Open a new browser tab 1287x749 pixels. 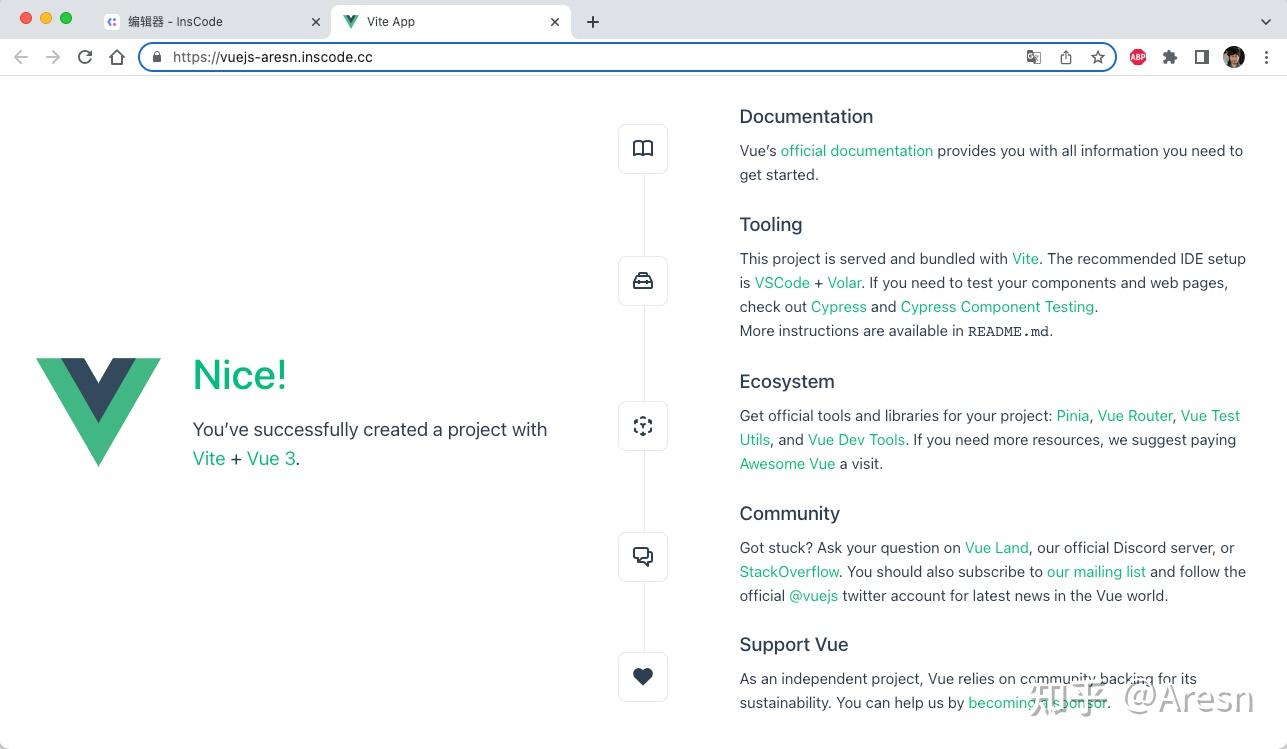tap(593, 22)
